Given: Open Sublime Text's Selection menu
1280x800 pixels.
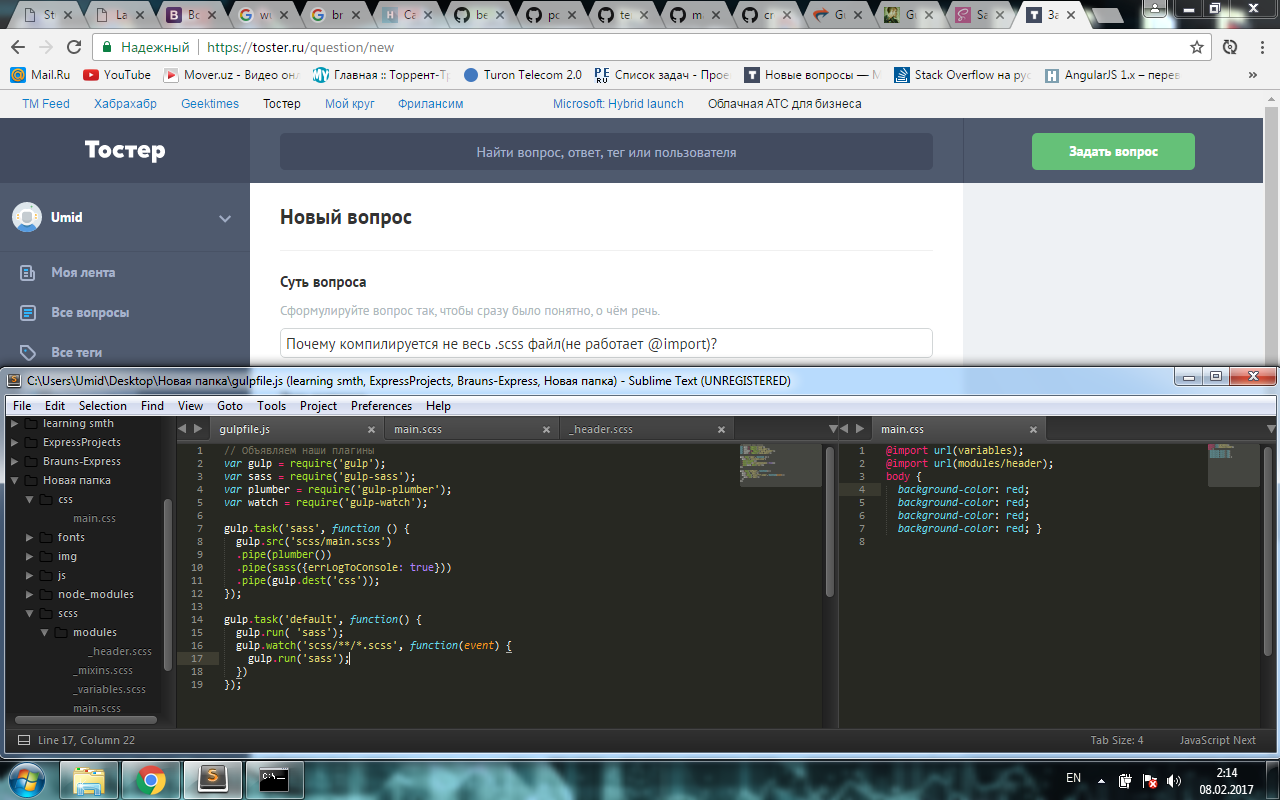Looking at the screenshot, I should (x=103, y=406).
